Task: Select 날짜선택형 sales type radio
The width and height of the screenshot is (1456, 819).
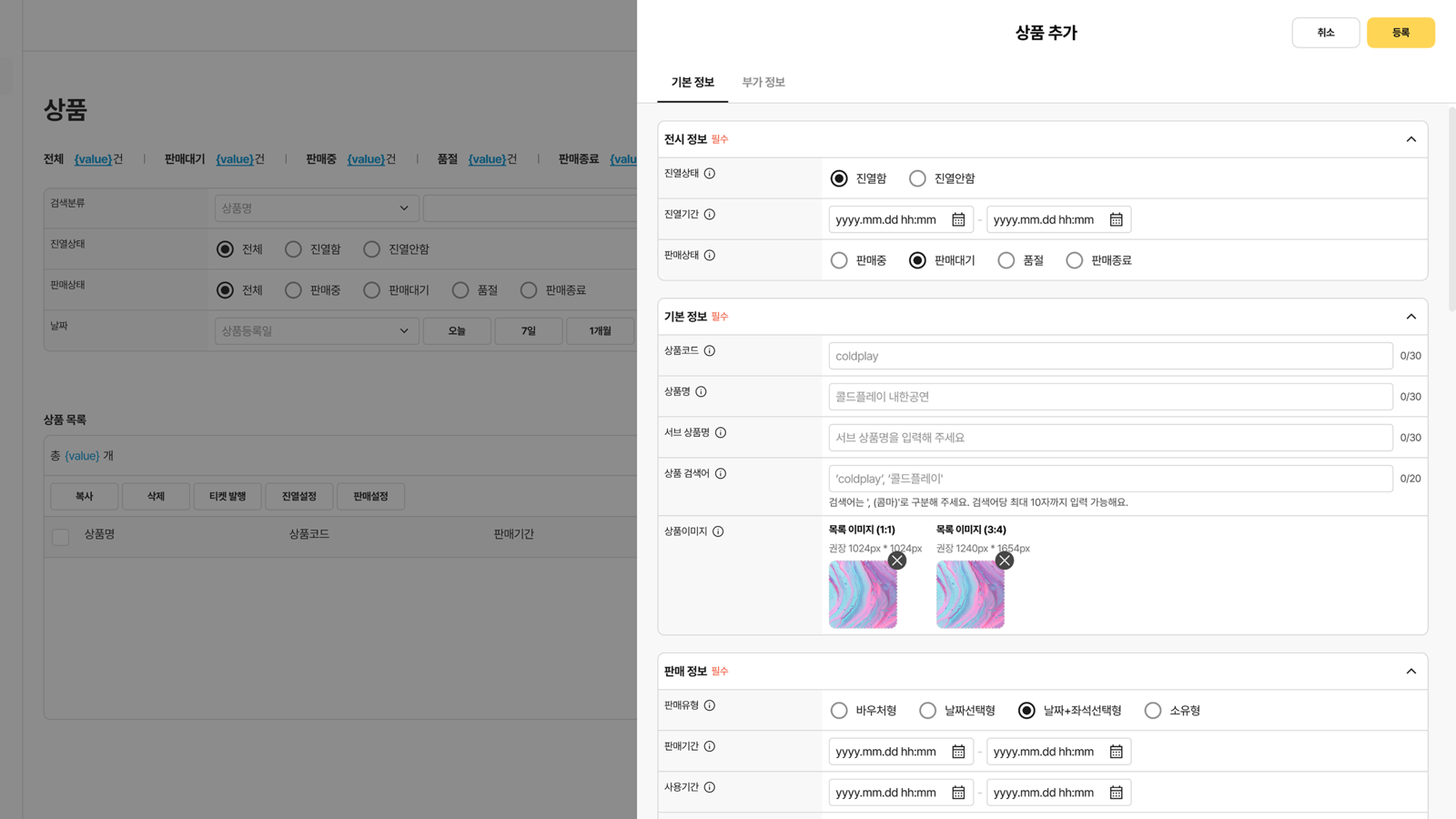Action: click(927, 711)
